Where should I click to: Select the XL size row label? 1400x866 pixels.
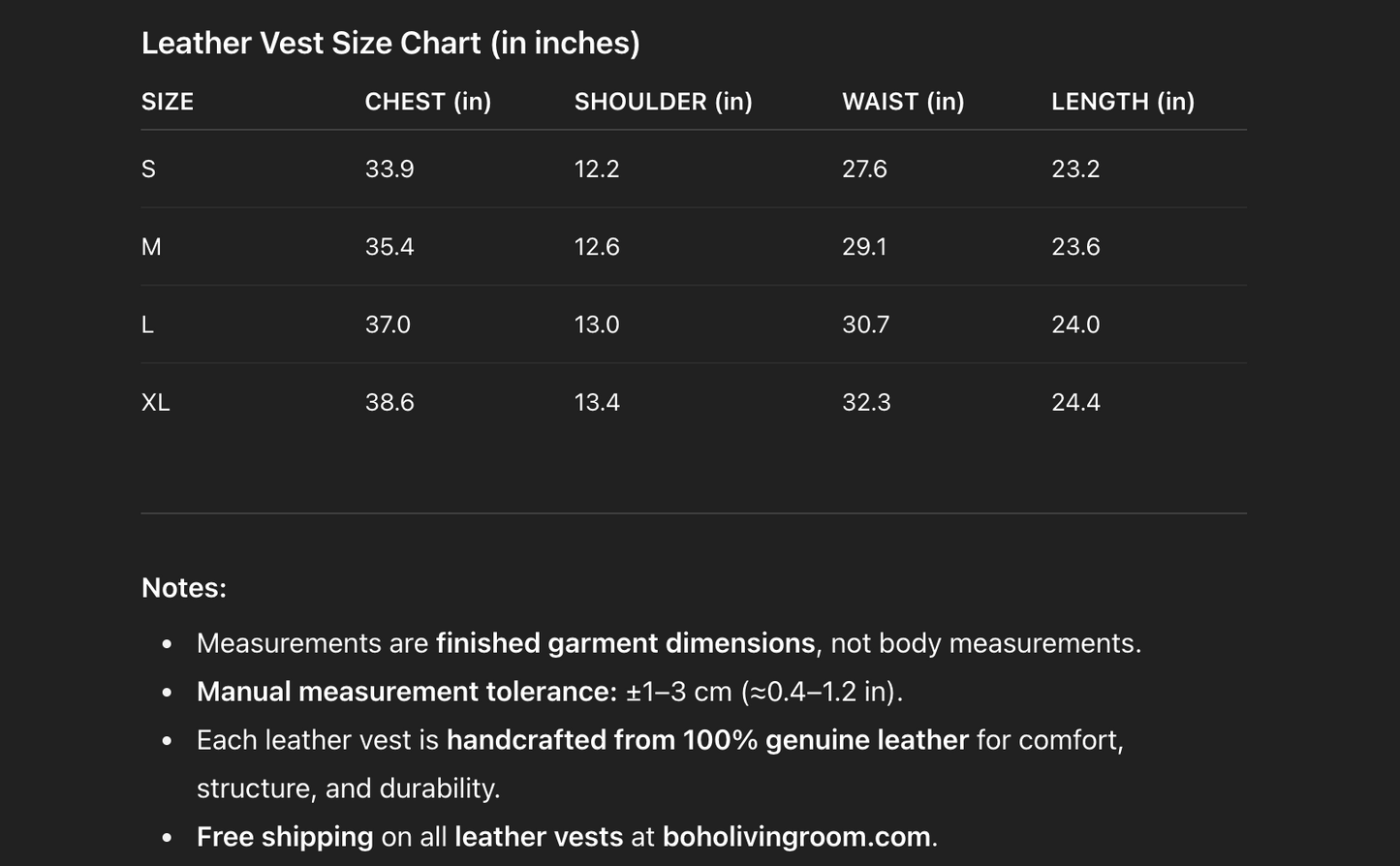pyautogui.click(x=155, y=402)
